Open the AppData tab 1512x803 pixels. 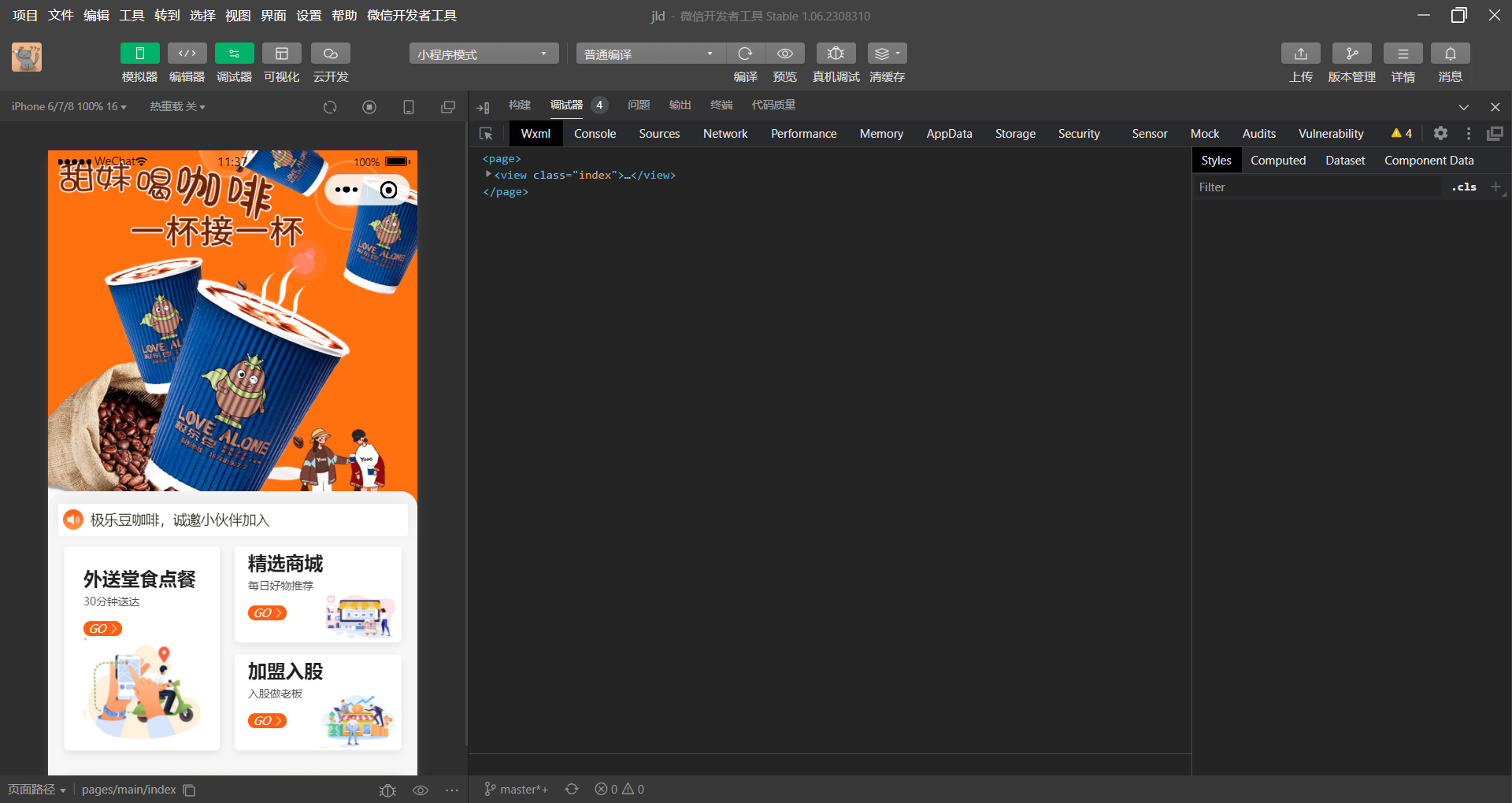click(x=949, y=134)
